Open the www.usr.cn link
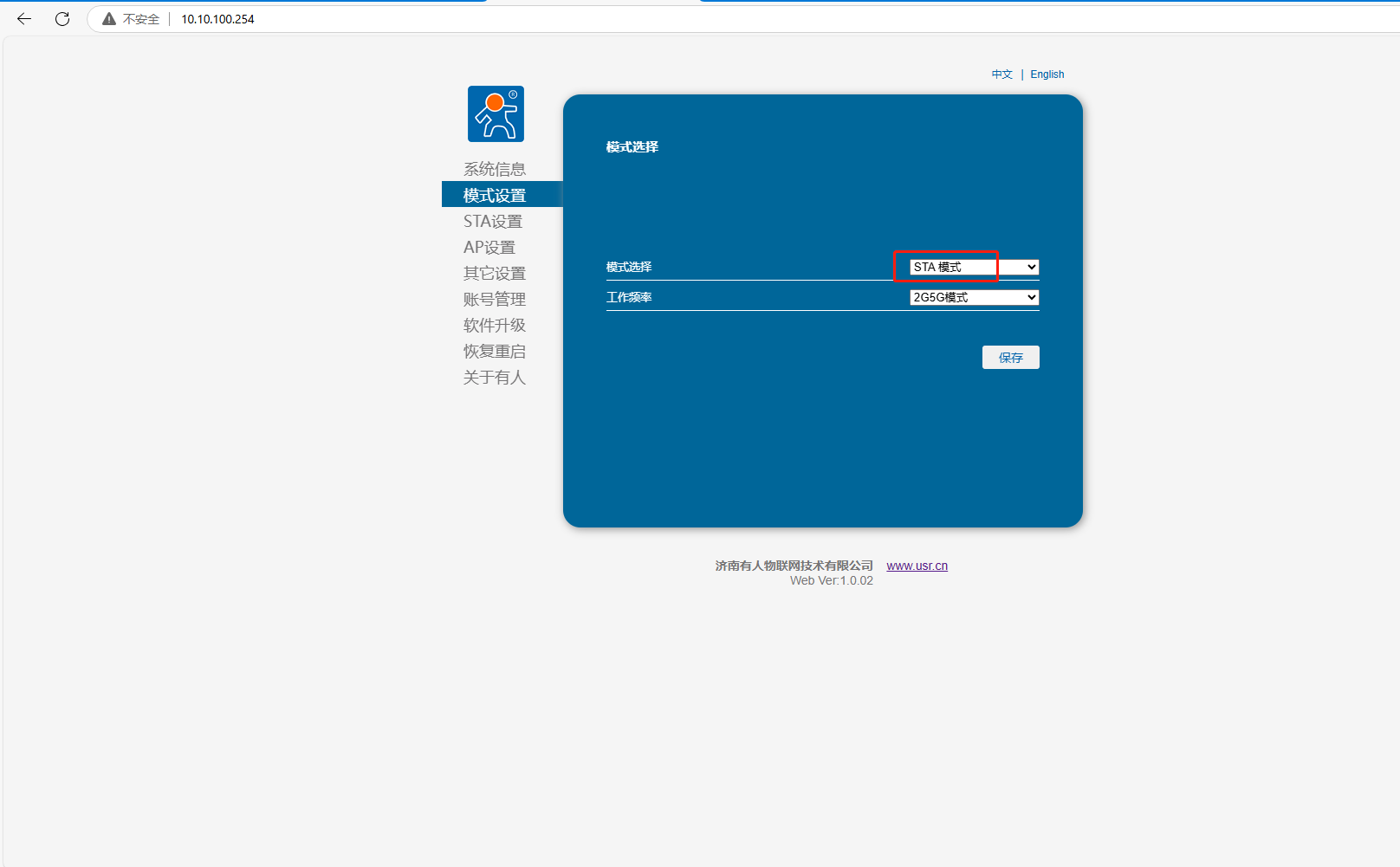The image size is (1400, 867). pos(917,566)
